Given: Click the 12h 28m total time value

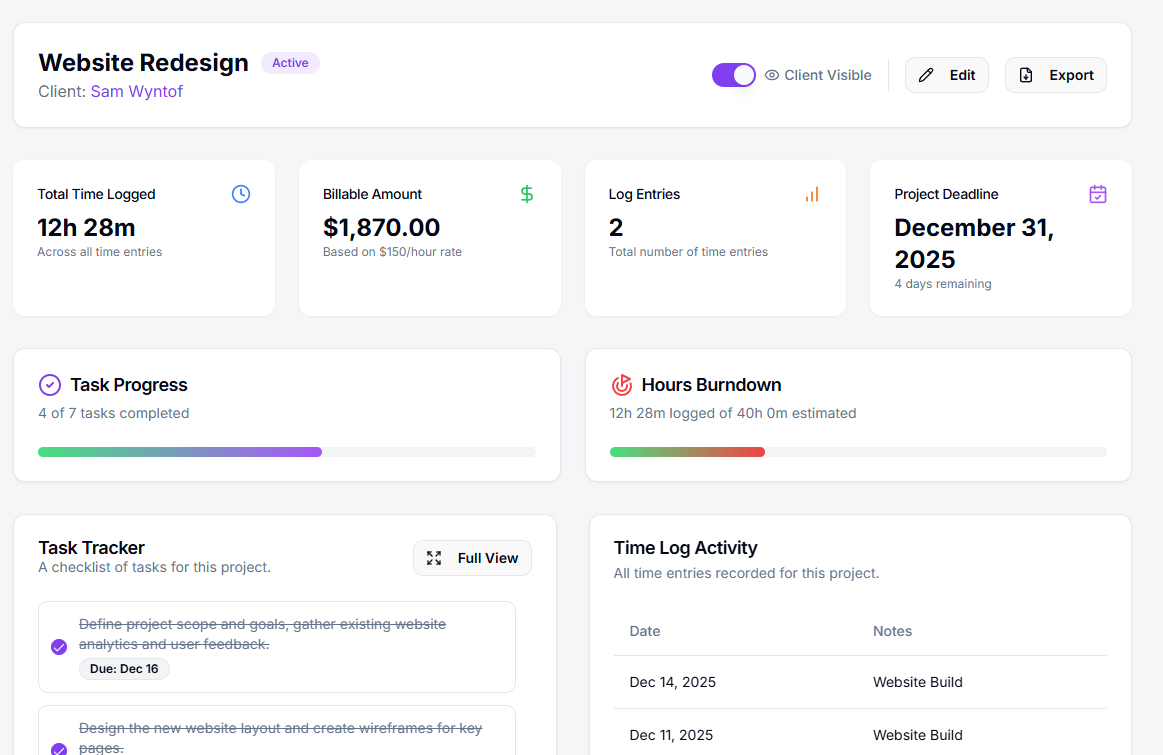Looking at the screenshot, I should [x=86, y=227].
